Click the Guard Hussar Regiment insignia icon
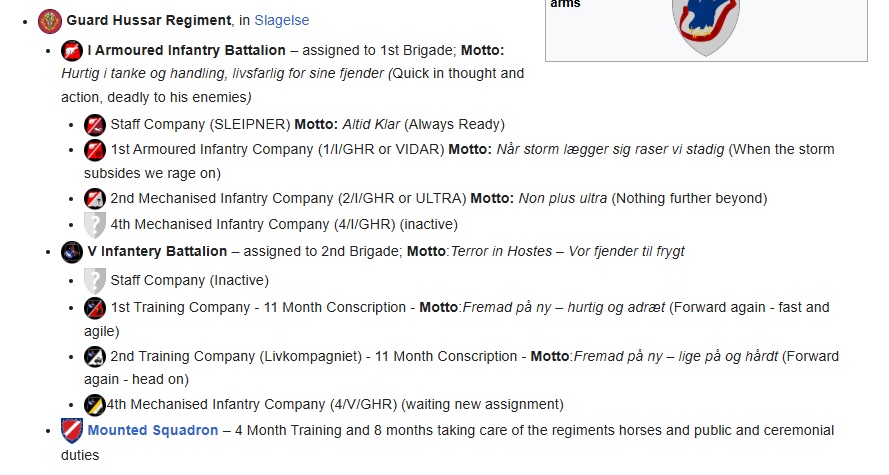The image size is (889, 475). coord(50,22)
